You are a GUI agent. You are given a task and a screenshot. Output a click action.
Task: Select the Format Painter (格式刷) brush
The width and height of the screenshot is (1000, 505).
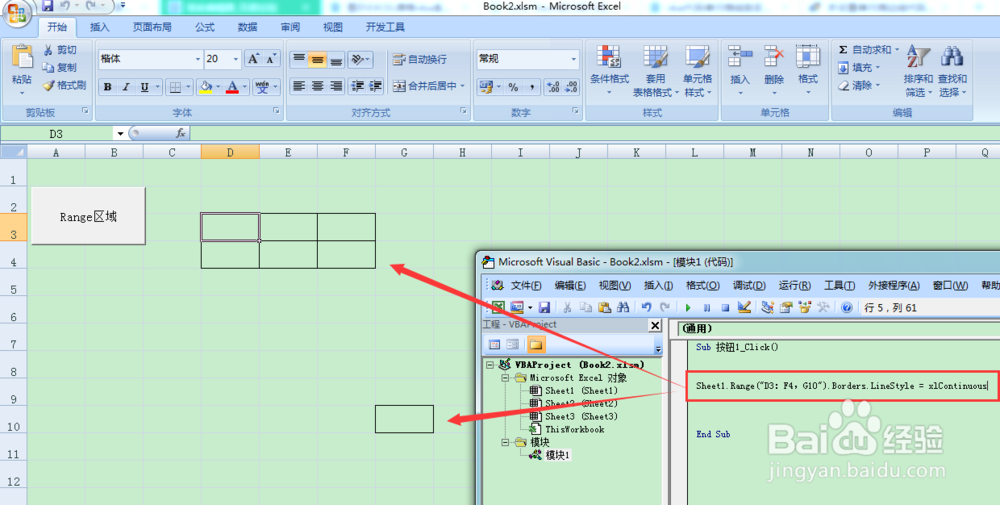[x=48, y=85]
